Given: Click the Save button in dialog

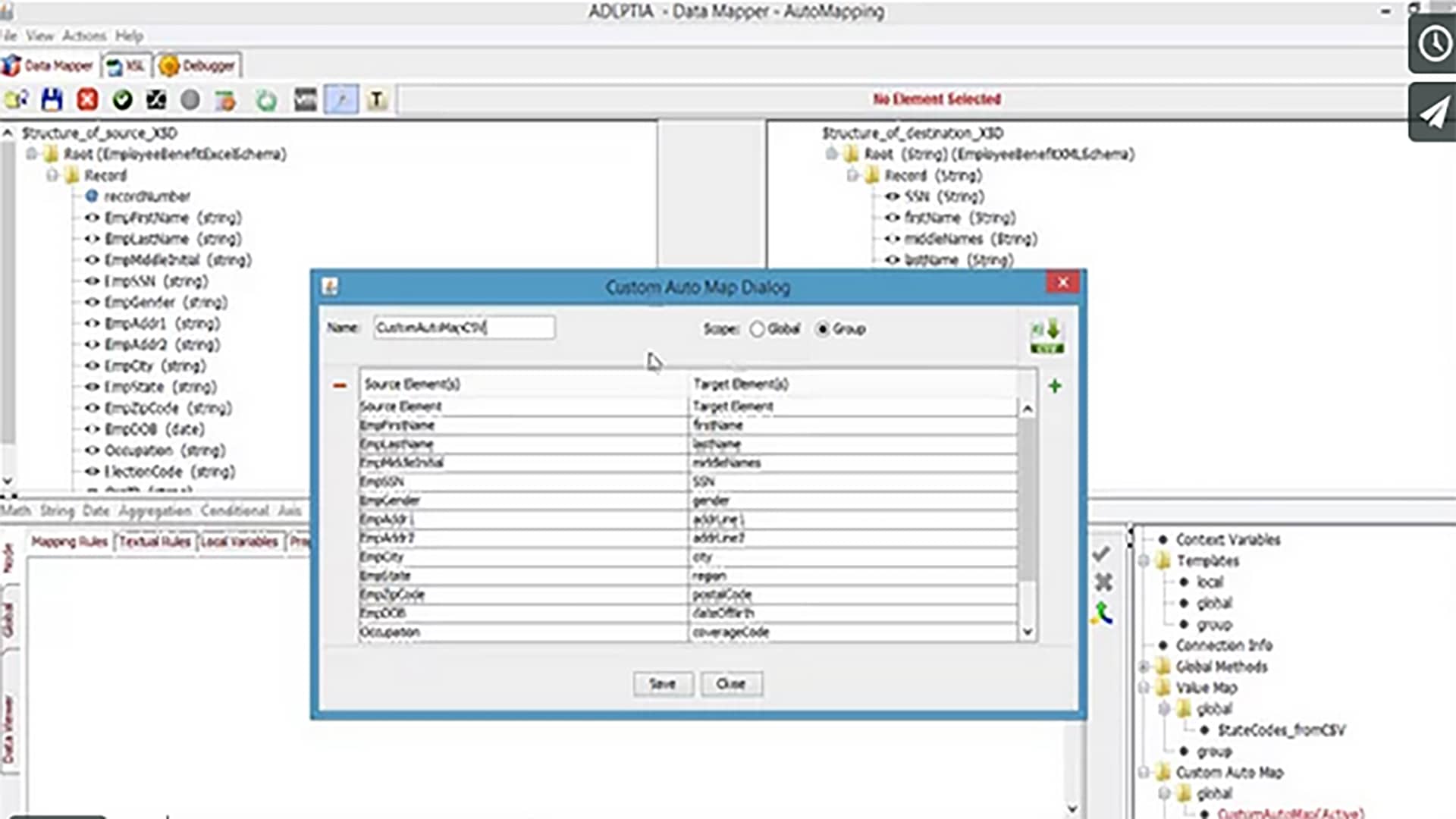Looking at the screenshot, I should coord(662,684).
